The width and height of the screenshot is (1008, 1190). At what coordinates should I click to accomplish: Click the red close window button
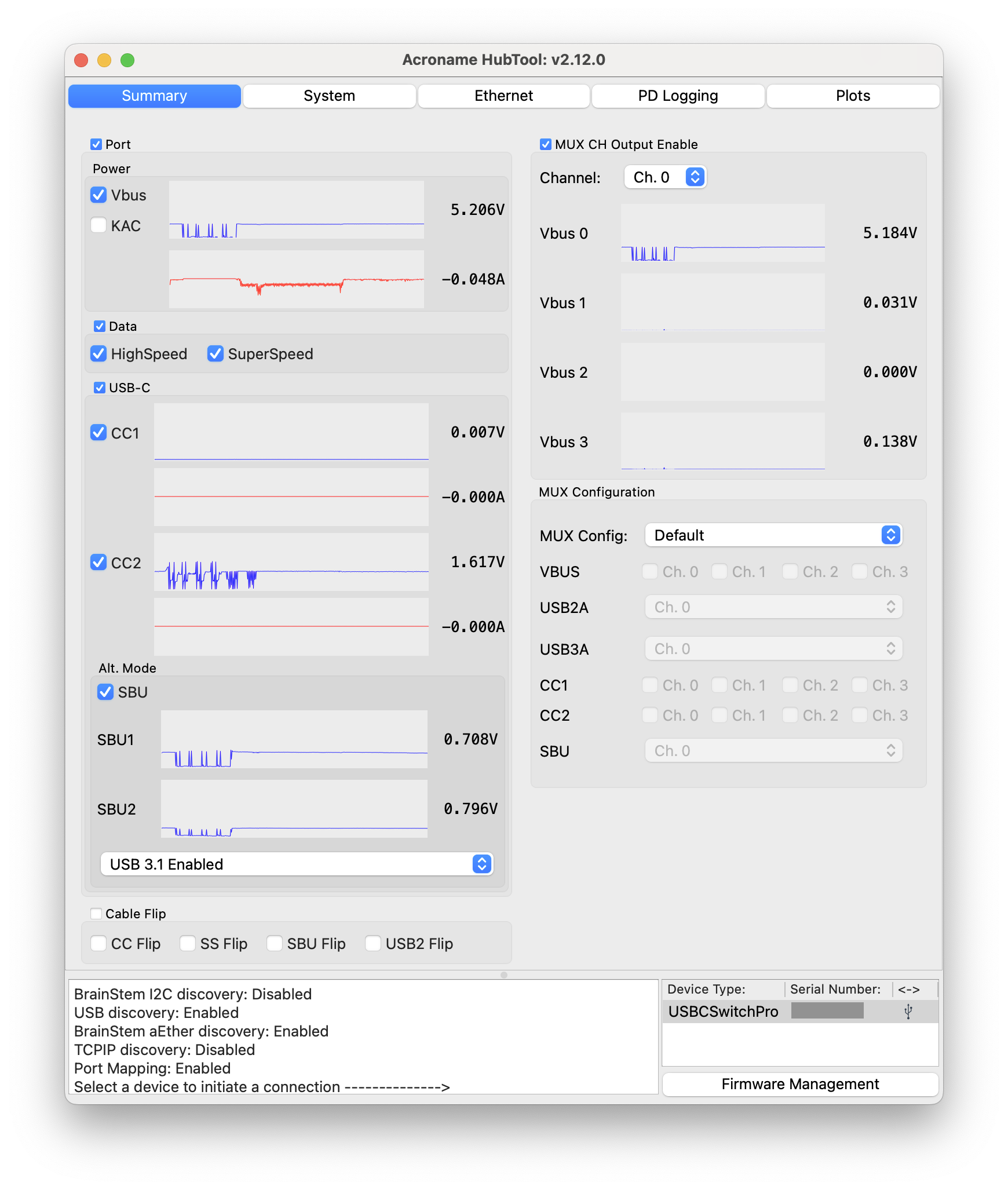[x=81, y=60]
